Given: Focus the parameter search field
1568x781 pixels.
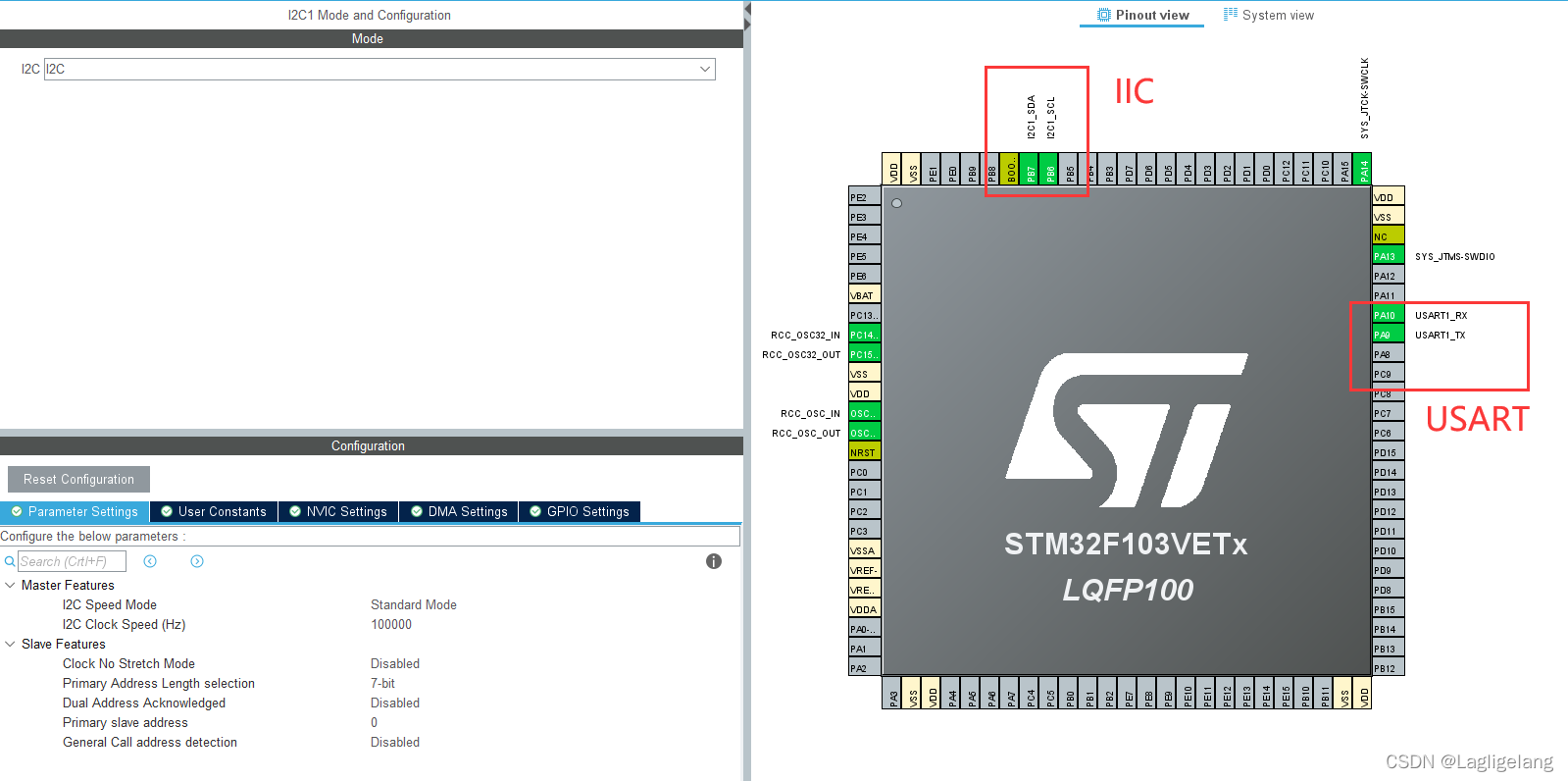Looking at the screenshot, I should [72, 561].
